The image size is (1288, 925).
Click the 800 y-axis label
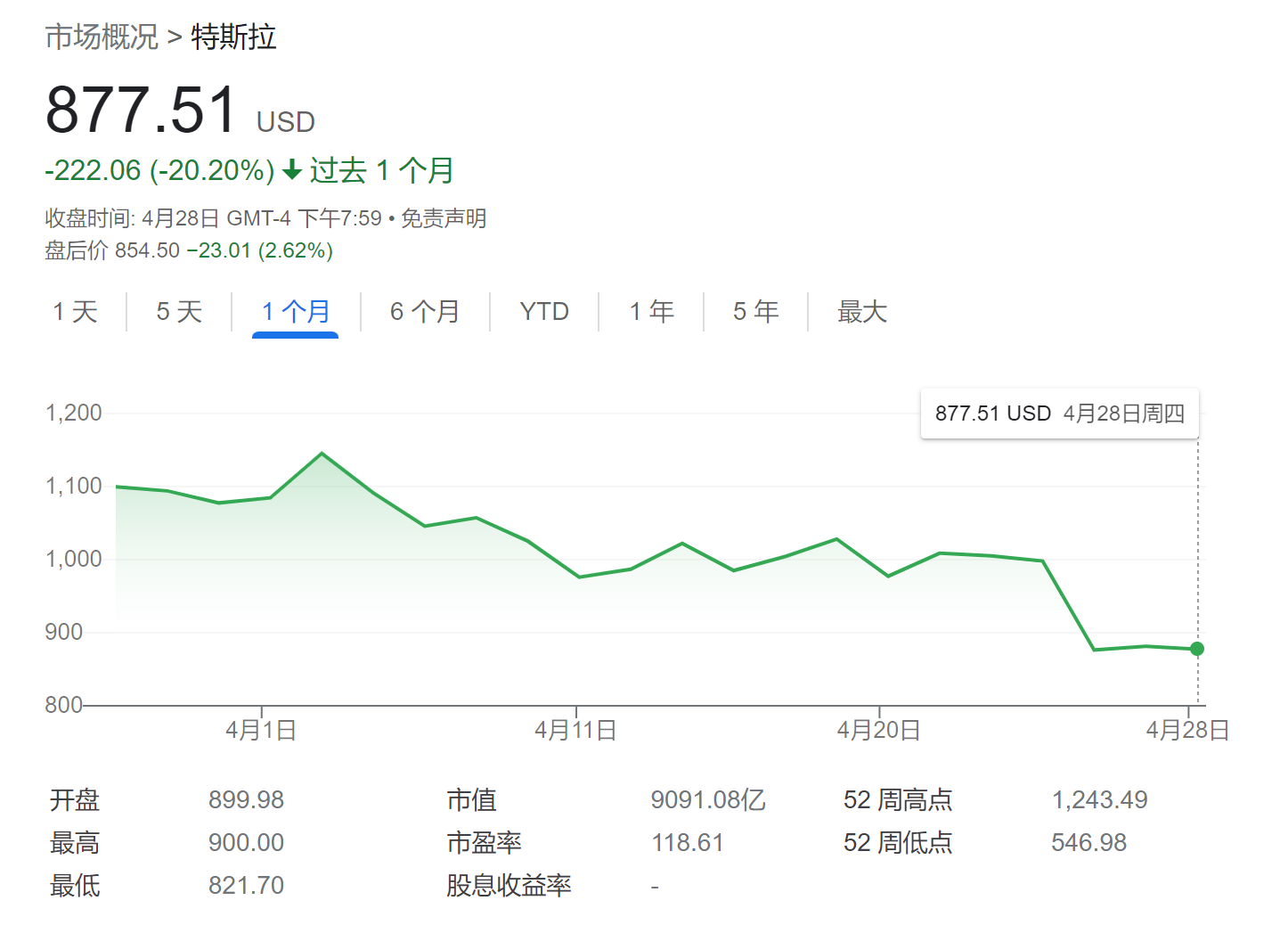pos(63,705)
